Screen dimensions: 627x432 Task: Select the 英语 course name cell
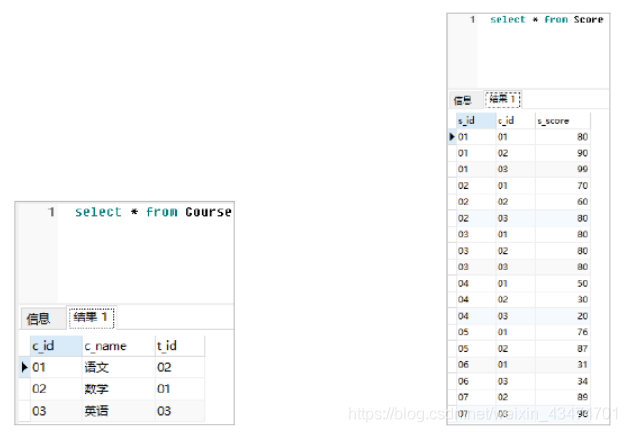coord(119,411)
